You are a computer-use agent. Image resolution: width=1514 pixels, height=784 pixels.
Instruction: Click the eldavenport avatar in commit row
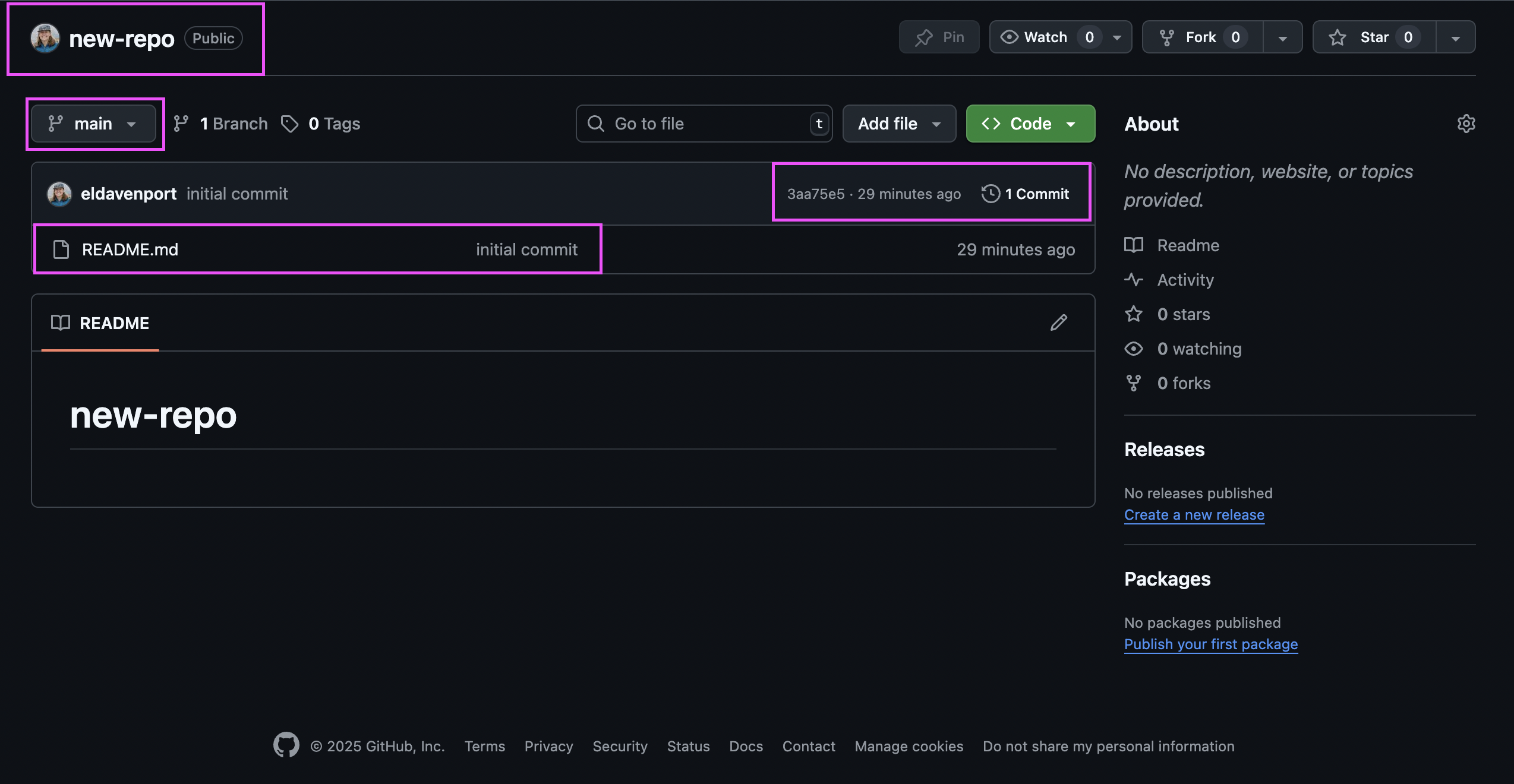pyautogui.click(x=59, y=194)
